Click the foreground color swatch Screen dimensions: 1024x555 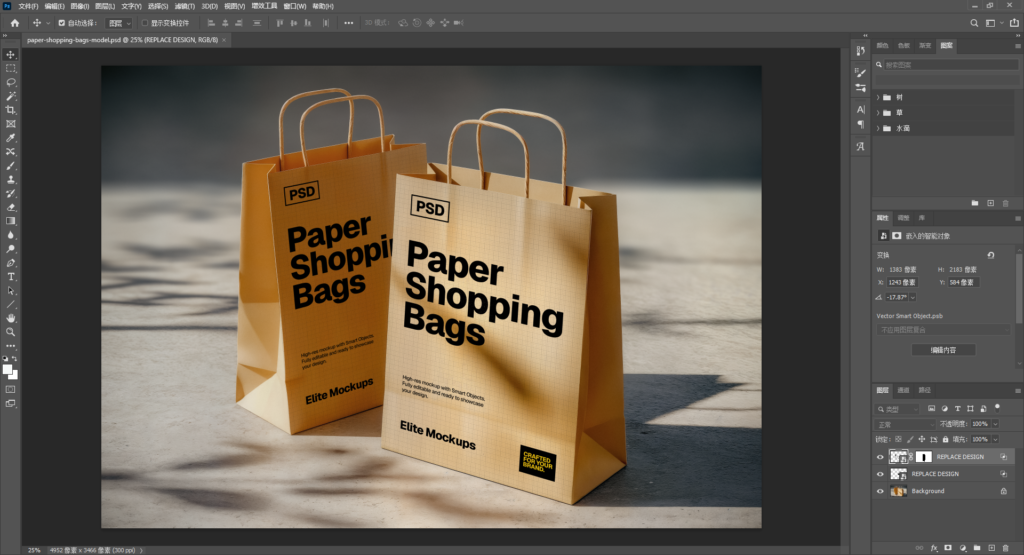[x=8, y=370]
